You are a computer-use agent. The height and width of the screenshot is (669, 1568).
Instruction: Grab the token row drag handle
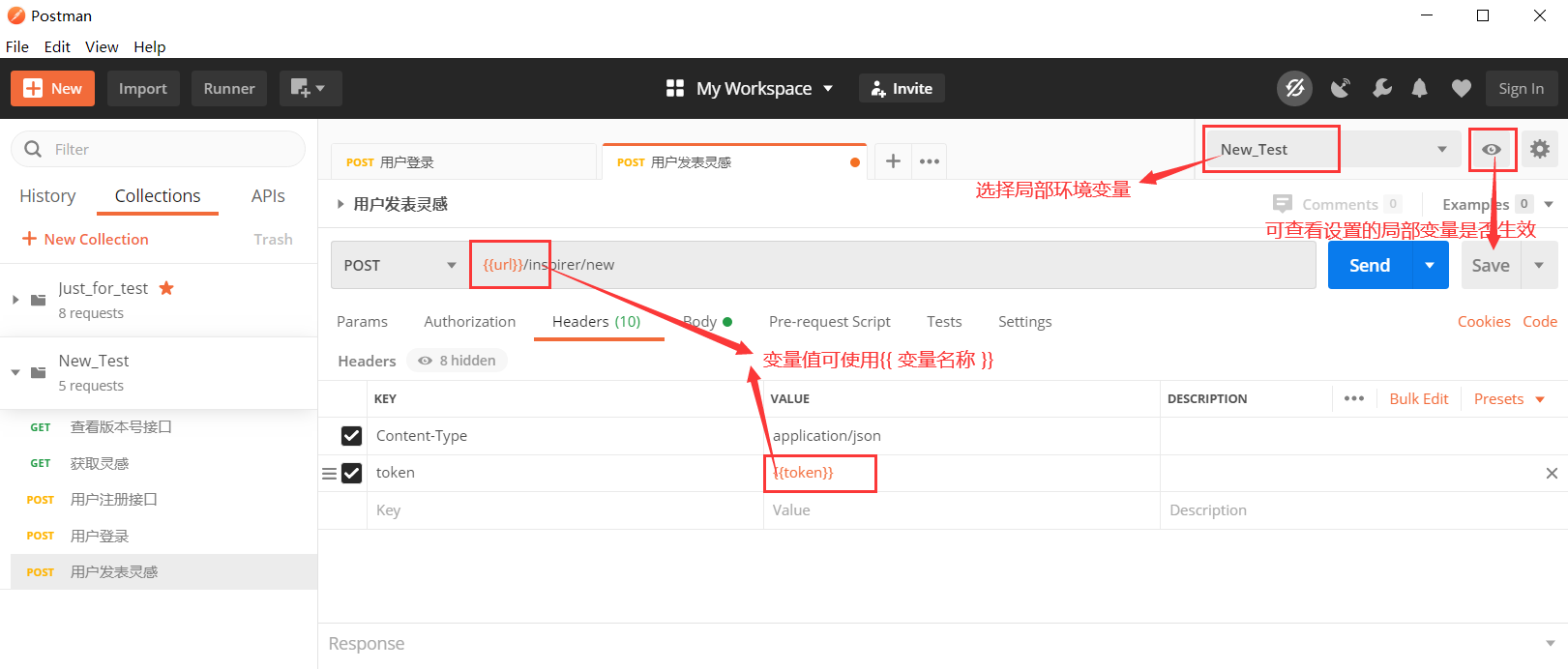(x=329, y=474)
